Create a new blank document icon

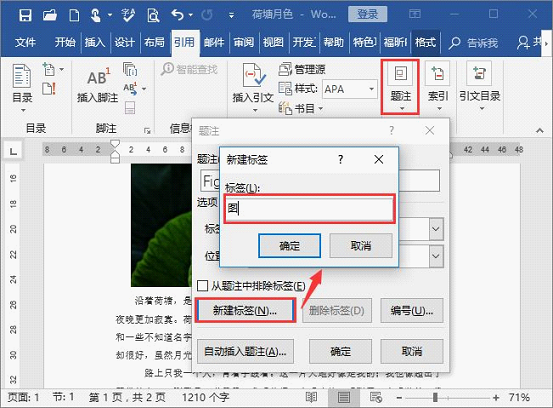(x=74, y=15)
